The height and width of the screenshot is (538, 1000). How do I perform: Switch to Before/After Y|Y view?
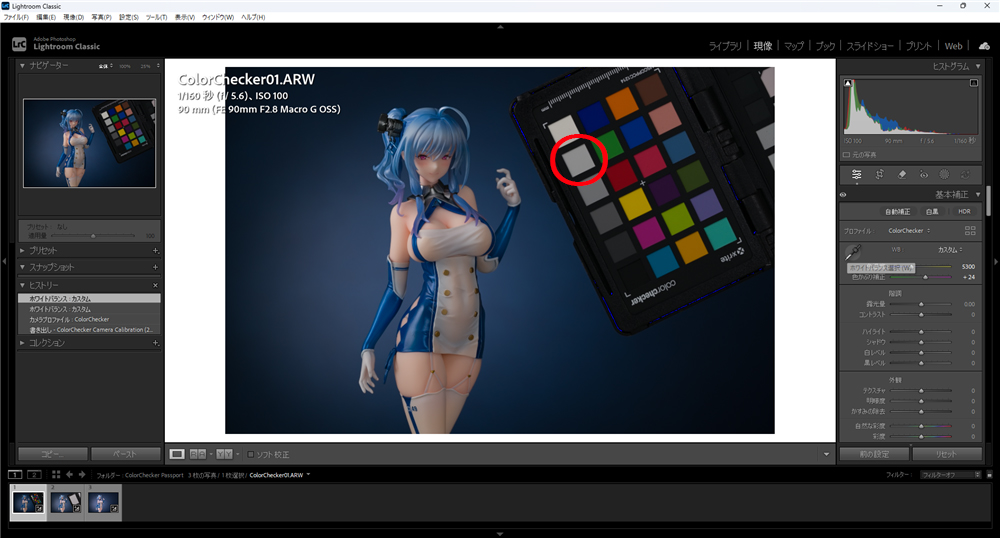click(224, 454)
